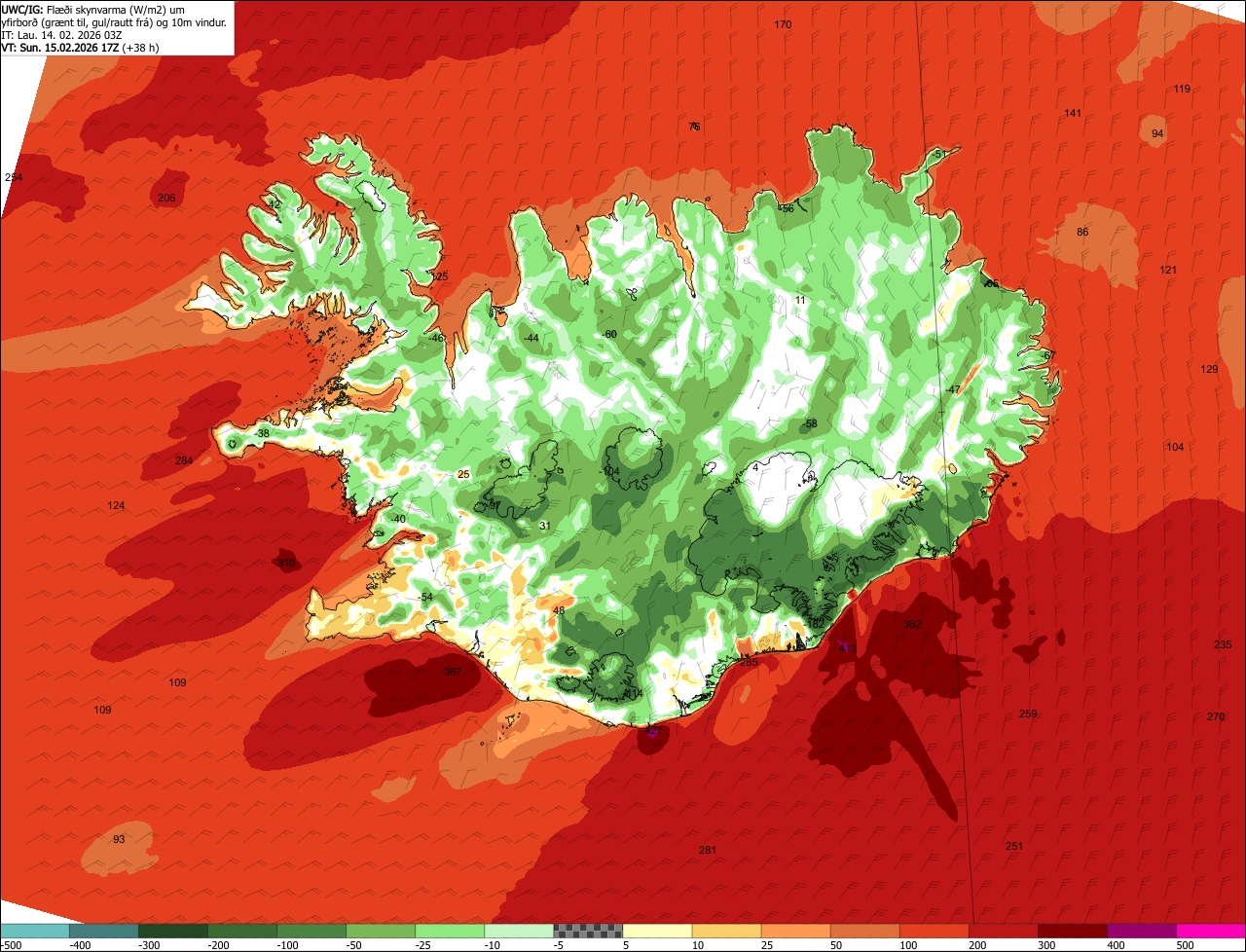Screen dimensions: 1246x952
Task: Select the -50 to -25 green swatch
Action: [381, 931]
